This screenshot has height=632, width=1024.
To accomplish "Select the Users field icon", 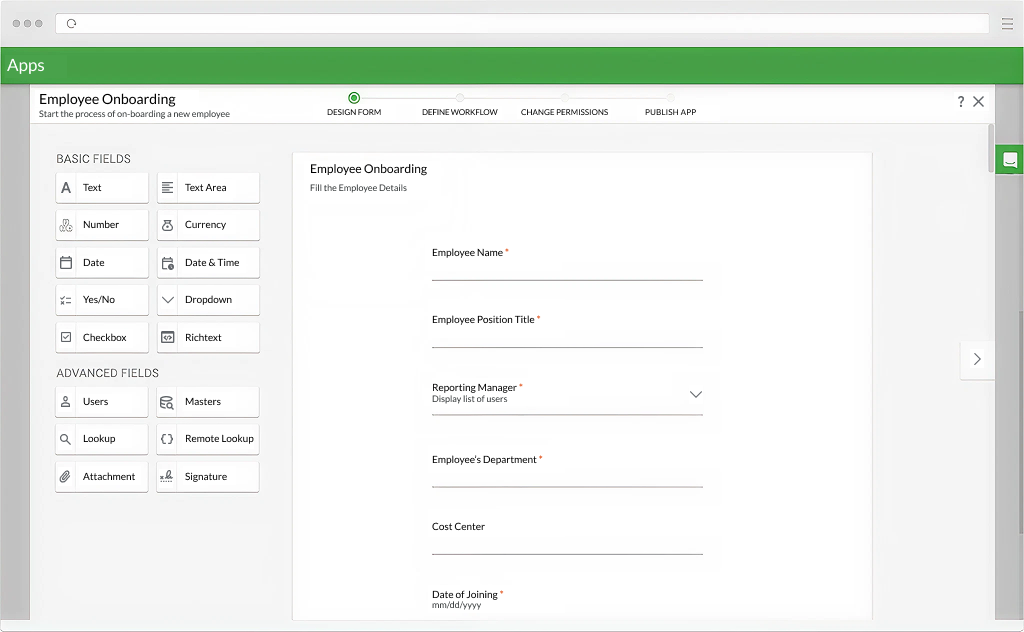I will pos(65,402).
